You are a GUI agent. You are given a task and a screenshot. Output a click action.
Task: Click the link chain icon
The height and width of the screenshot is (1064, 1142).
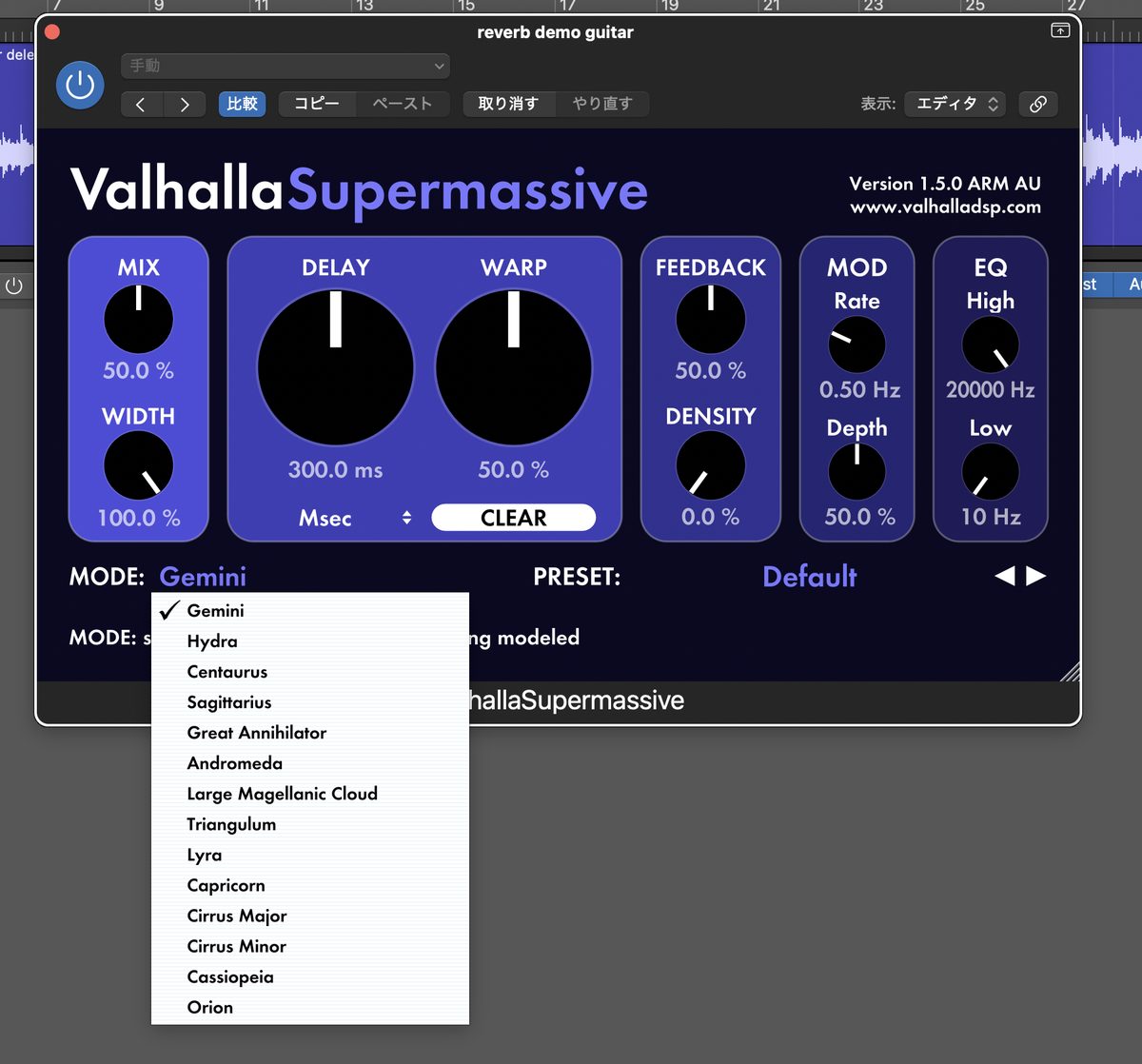tap(1038, 104)
